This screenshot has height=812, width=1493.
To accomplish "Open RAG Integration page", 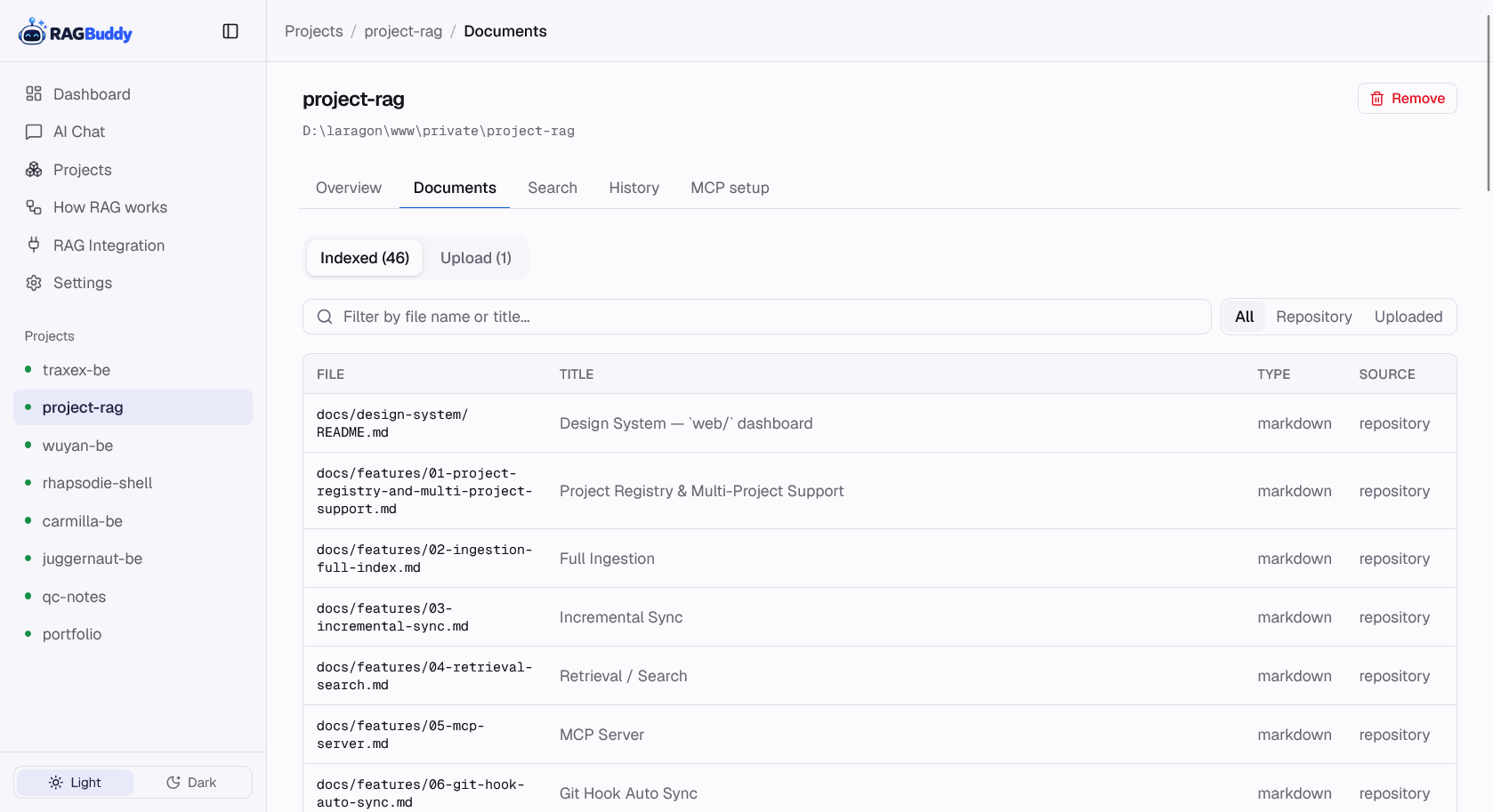I will (133, 245).
